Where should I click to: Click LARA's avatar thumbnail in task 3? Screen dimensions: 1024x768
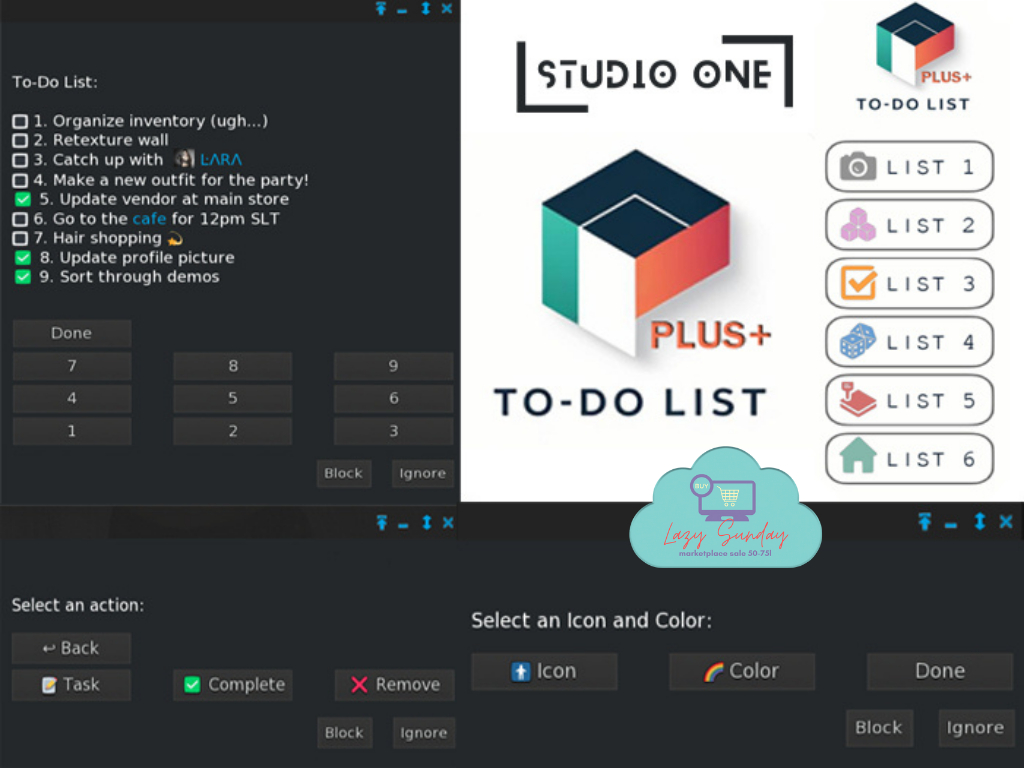tap(185, 159)
